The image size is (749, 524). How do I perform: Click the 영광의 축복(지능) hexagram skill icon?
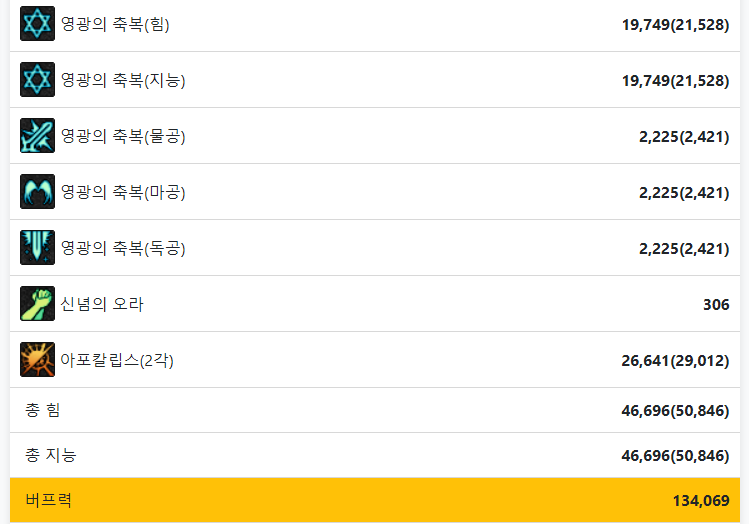(x=37, y=79)
